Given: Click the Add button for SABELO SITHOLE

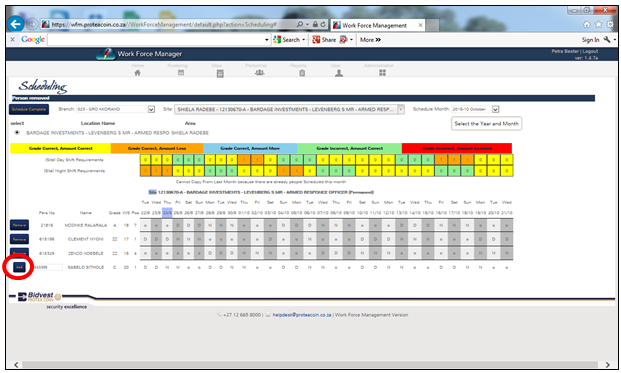Looking at the screenshot, I should tap(19, 267).
